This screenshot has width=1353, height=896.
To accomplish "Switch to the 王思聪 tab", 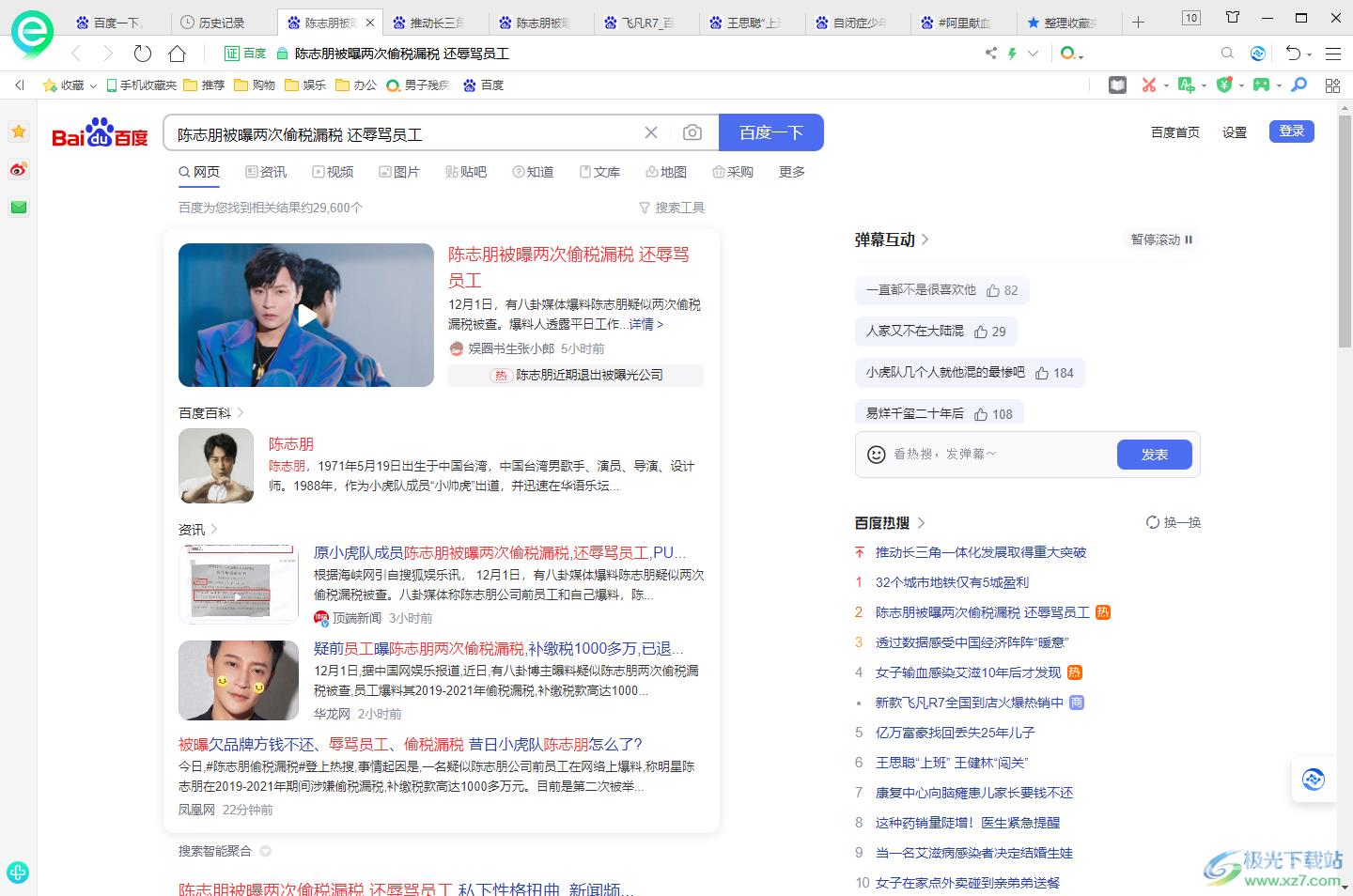I will click(754, 23).
